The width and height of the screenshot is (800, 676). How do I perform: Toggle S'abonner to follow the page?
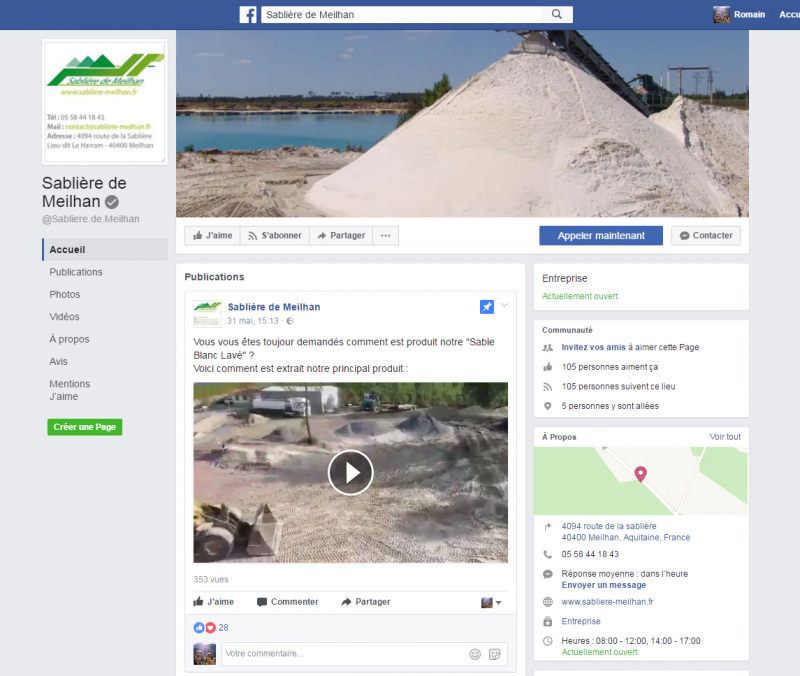[274, 236]
